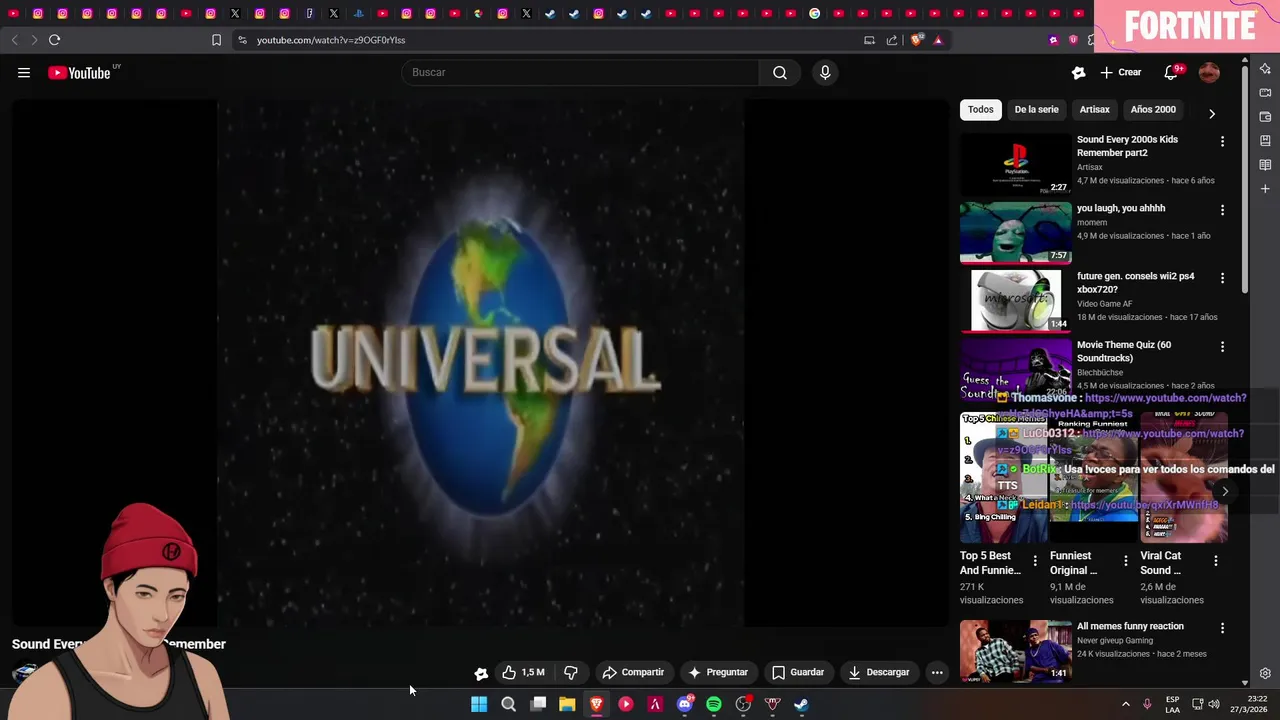Image resolution: width=1280 pixels, height=720 pixels.
Task: Open Blechbüchse channel link
Action: tap(1100, 372)
